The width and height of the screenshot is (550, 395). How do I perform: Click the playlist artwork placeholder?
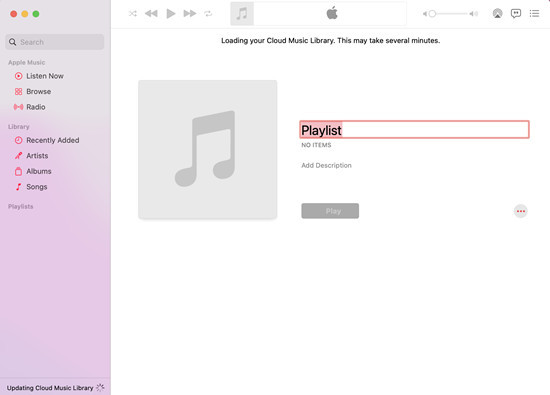coord(208,149)
